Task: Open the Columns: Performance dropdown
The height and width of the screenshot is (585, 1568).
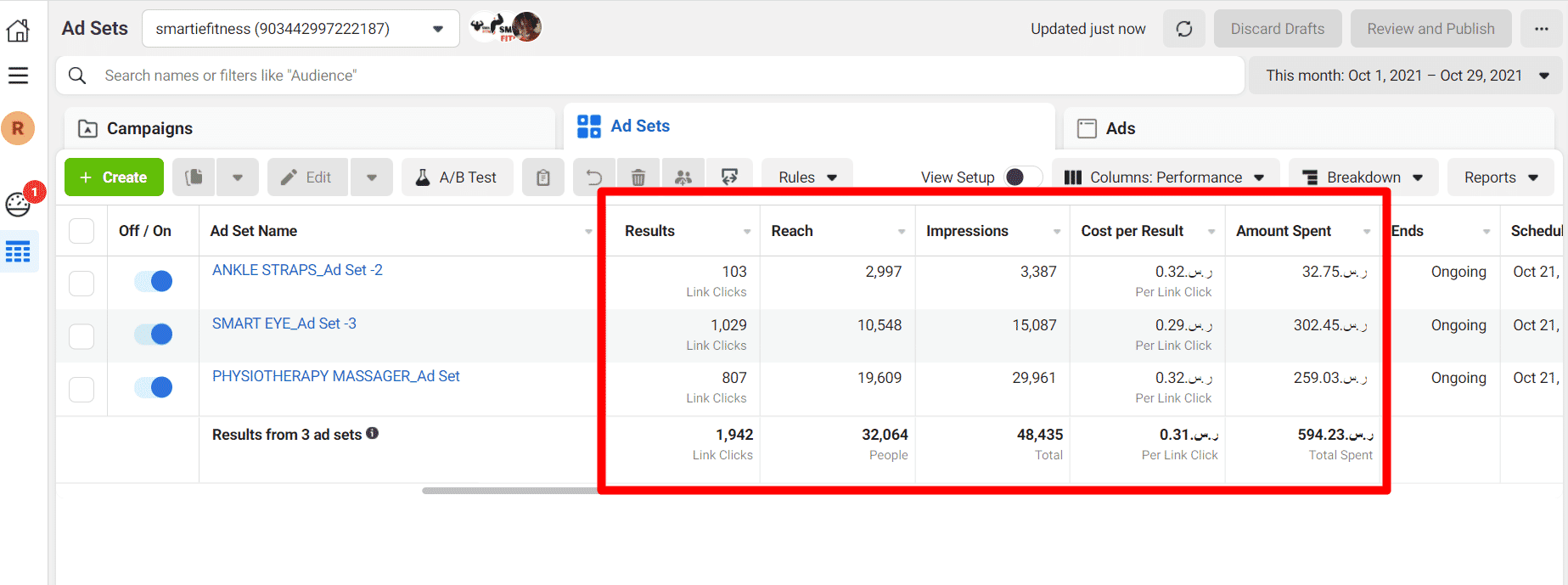Action: [1165, 177]
